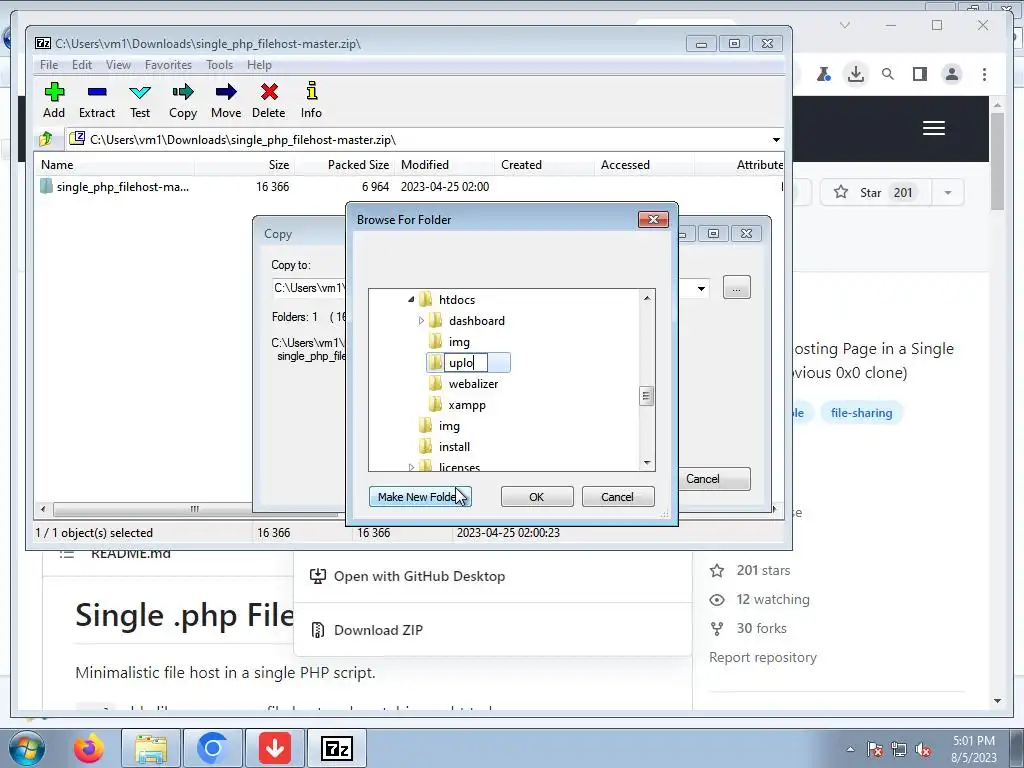
Task: Open the Star button dropdown on GitHub
Action: pos(948,193)
